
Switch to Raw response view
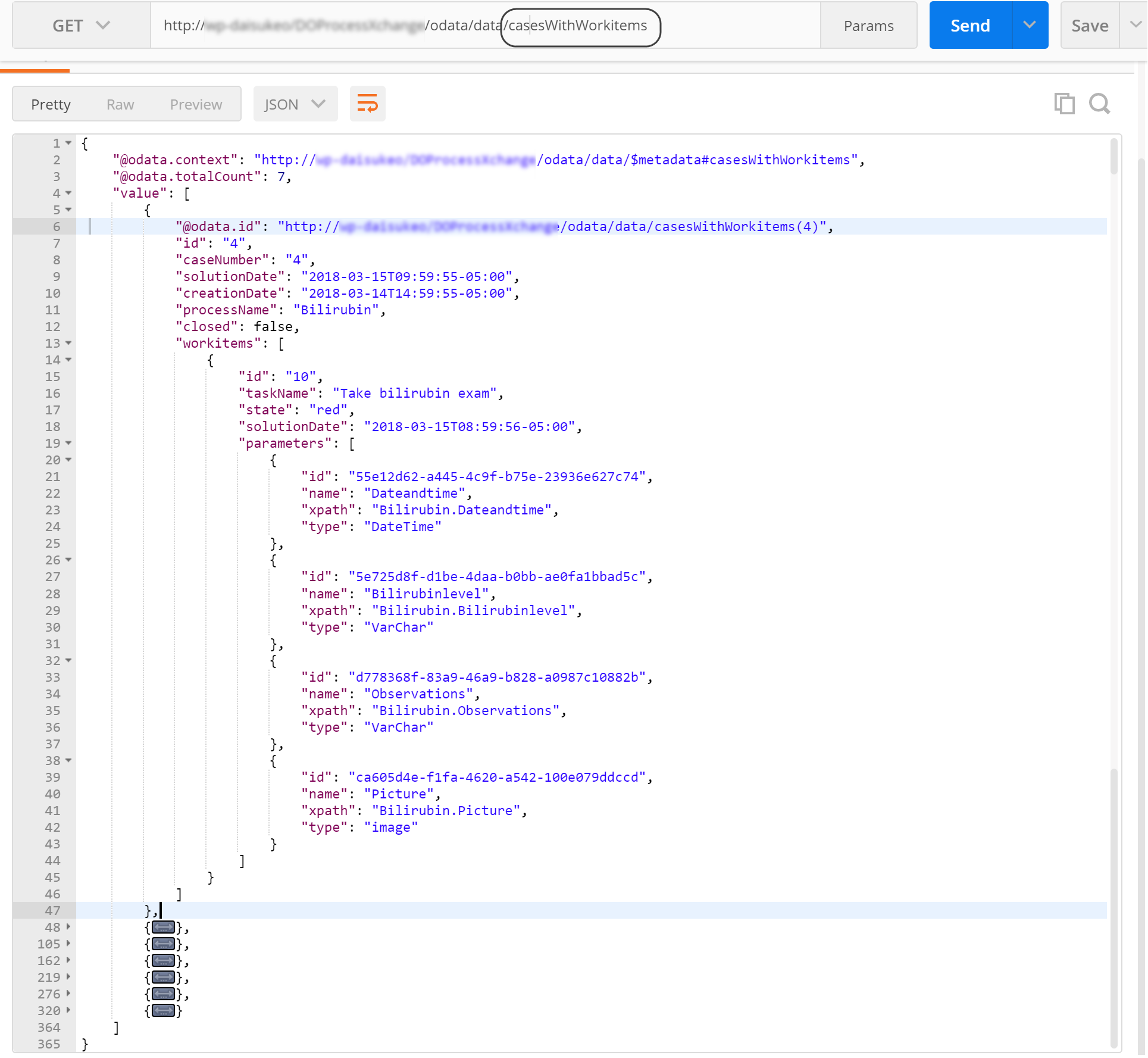(120, 104)
